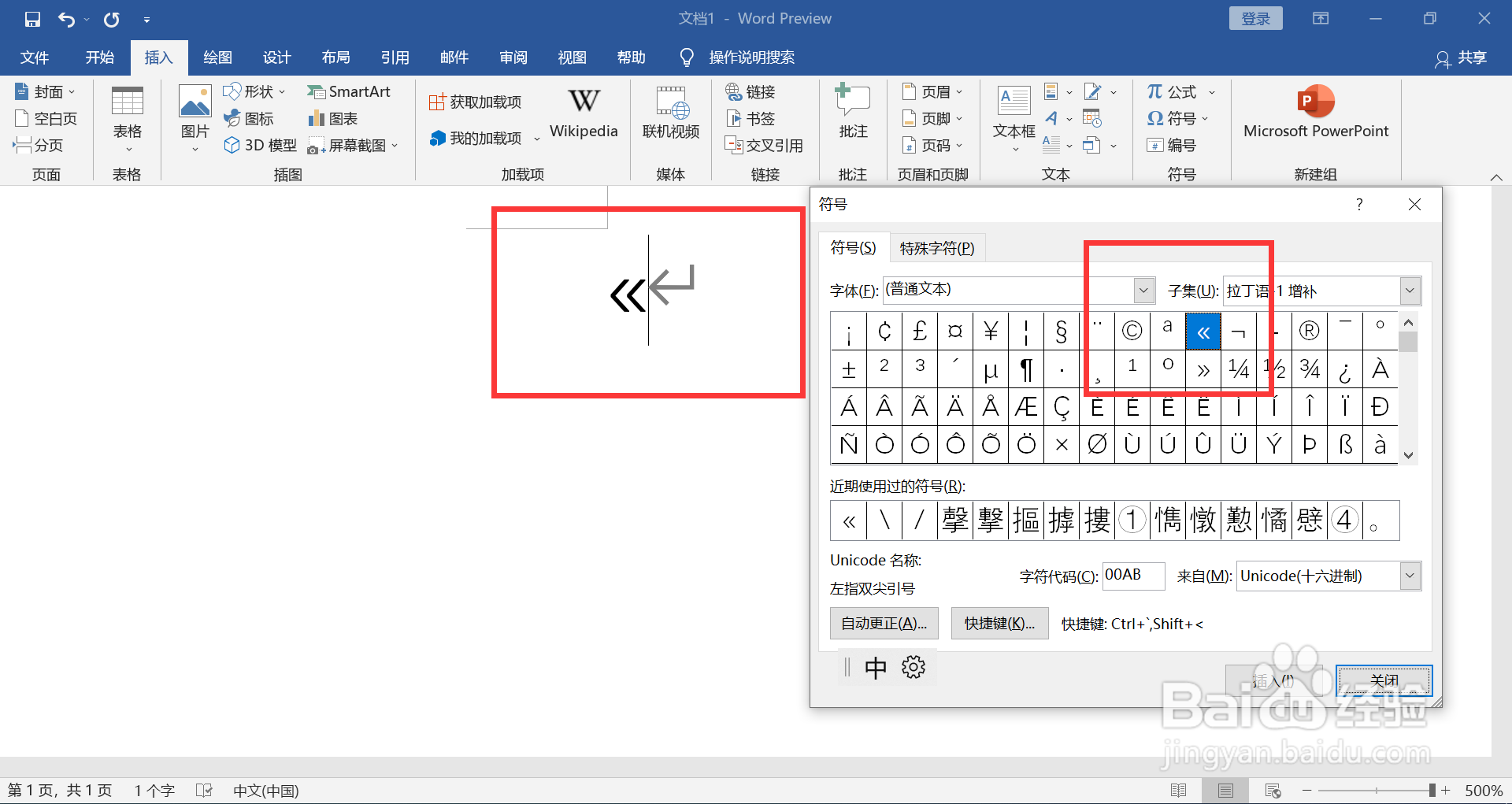Insert a SmartArt graphic
This screenshot has width=1512, height=804.
(350, 91)
